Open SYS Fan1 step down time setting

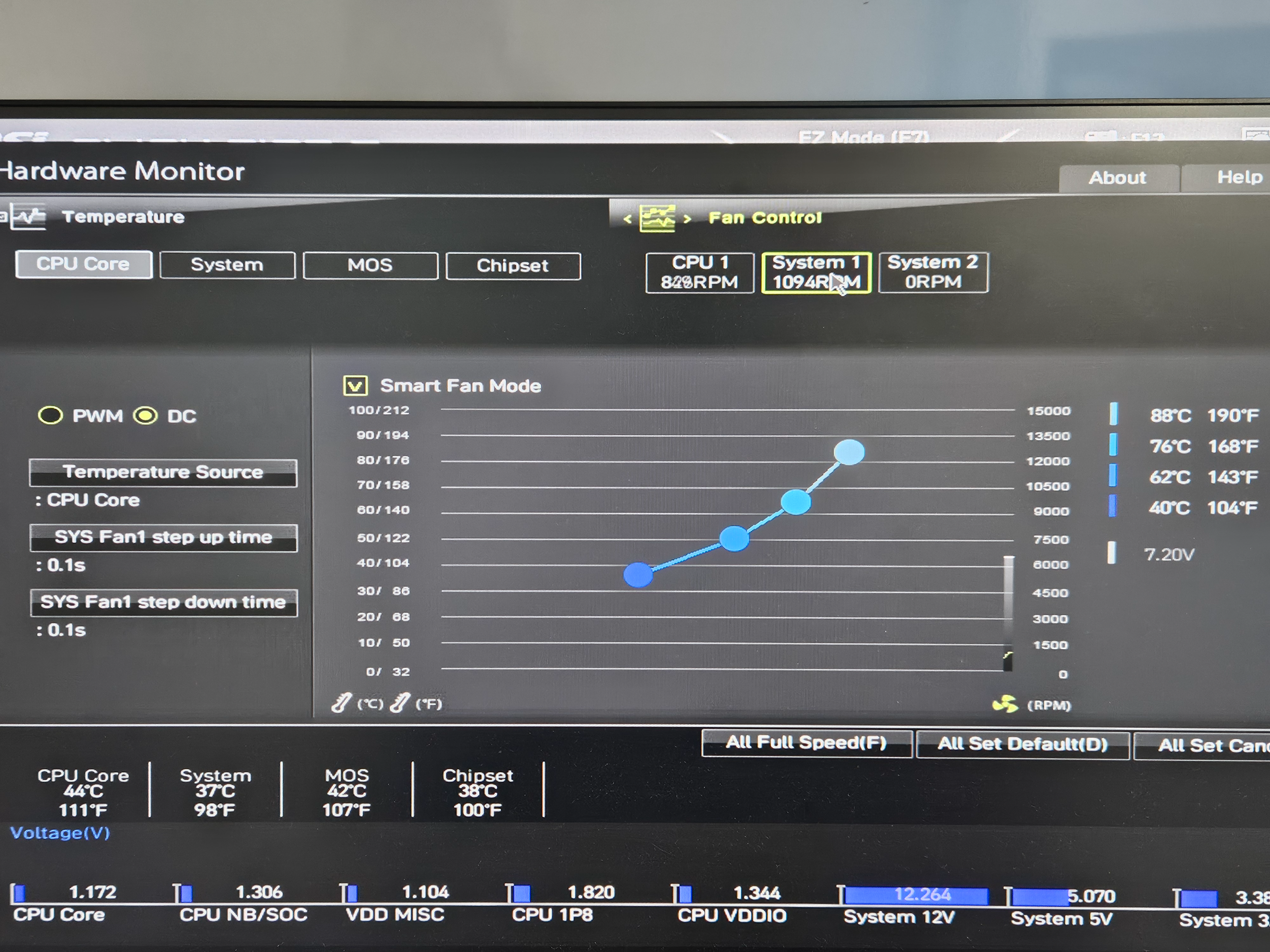[164, 602]
